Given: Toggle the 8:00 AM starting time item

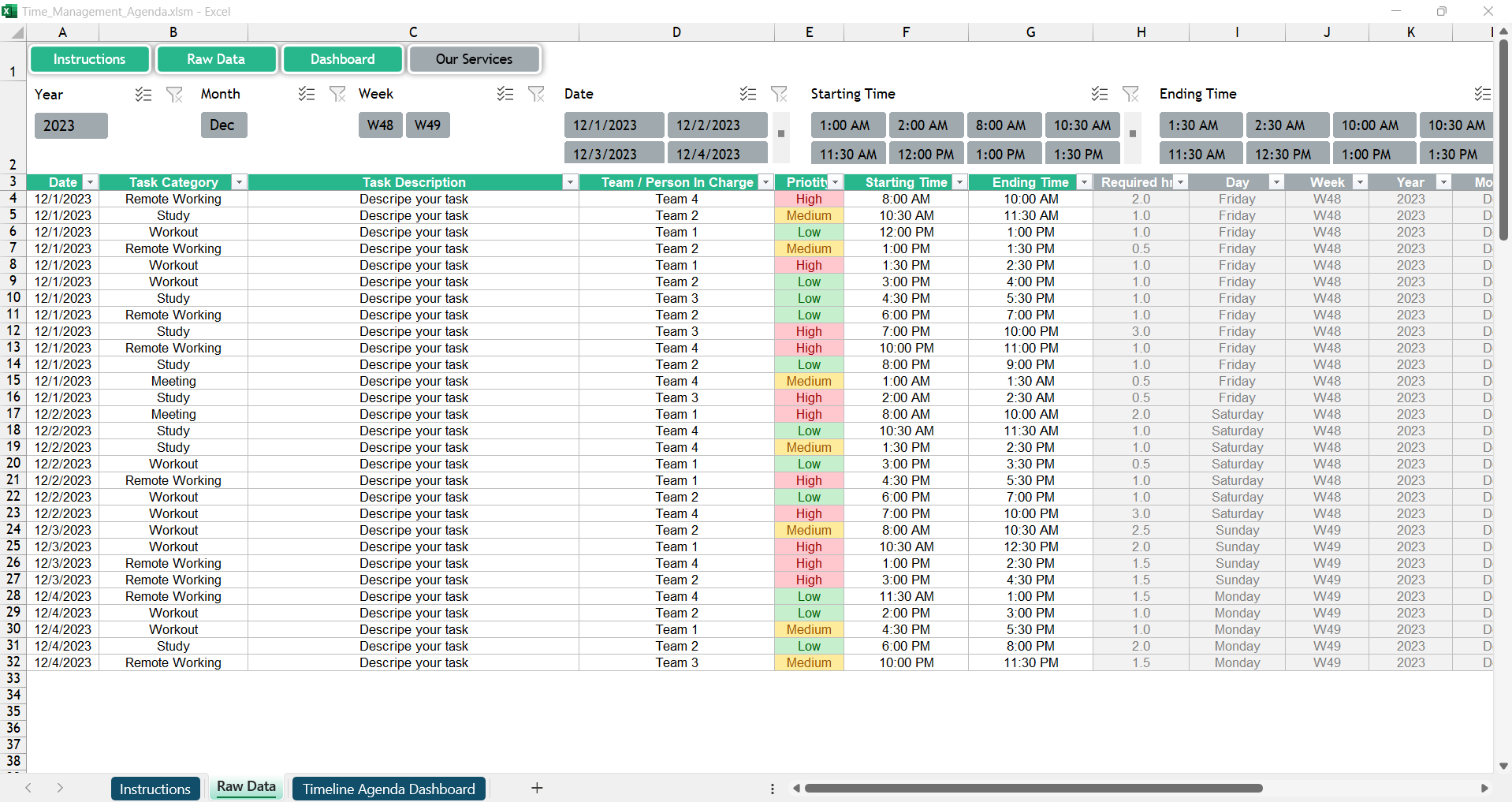Looking at the screenshot, I should tap(1001, 125).
